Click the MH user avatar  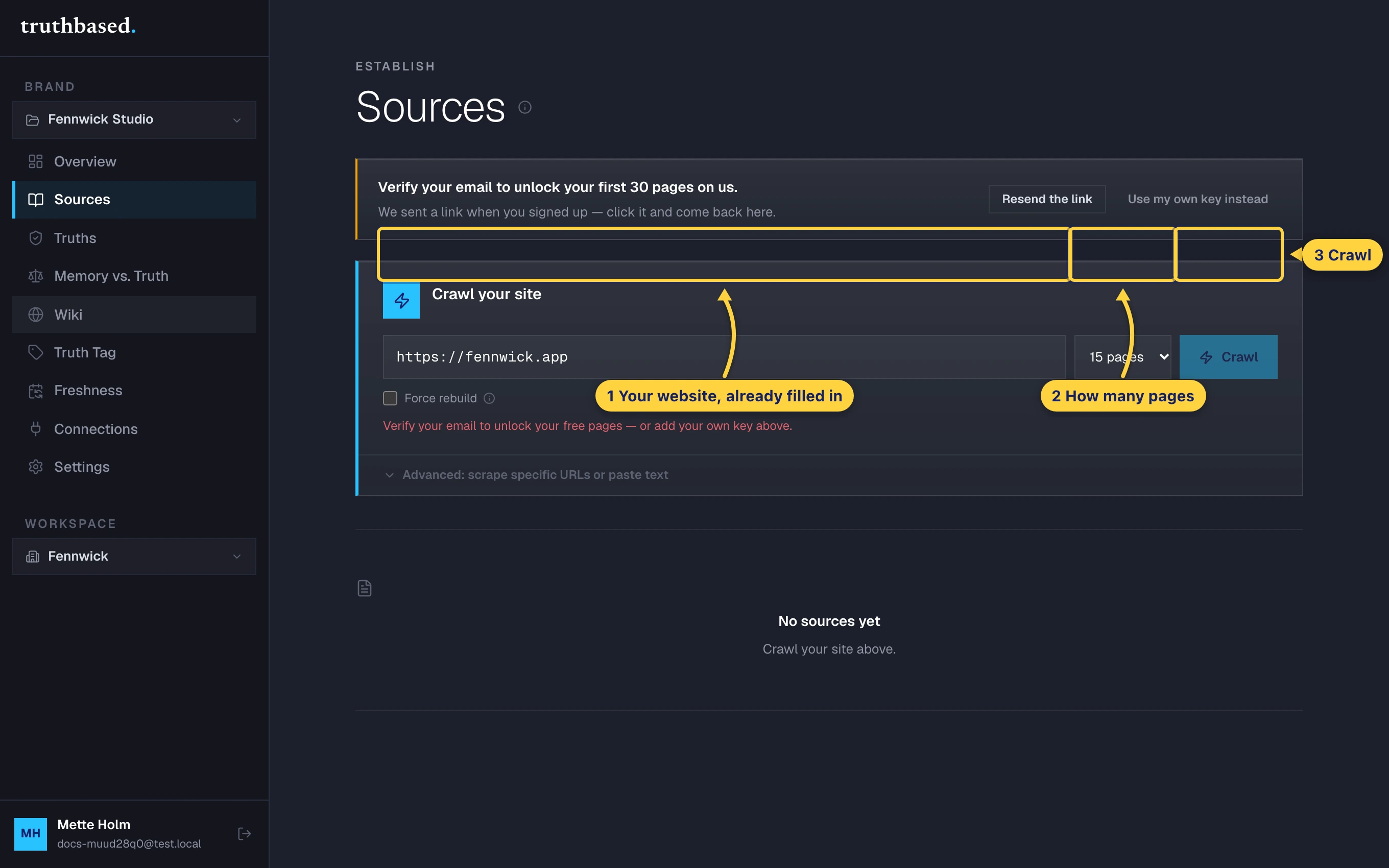coord(31,834)
